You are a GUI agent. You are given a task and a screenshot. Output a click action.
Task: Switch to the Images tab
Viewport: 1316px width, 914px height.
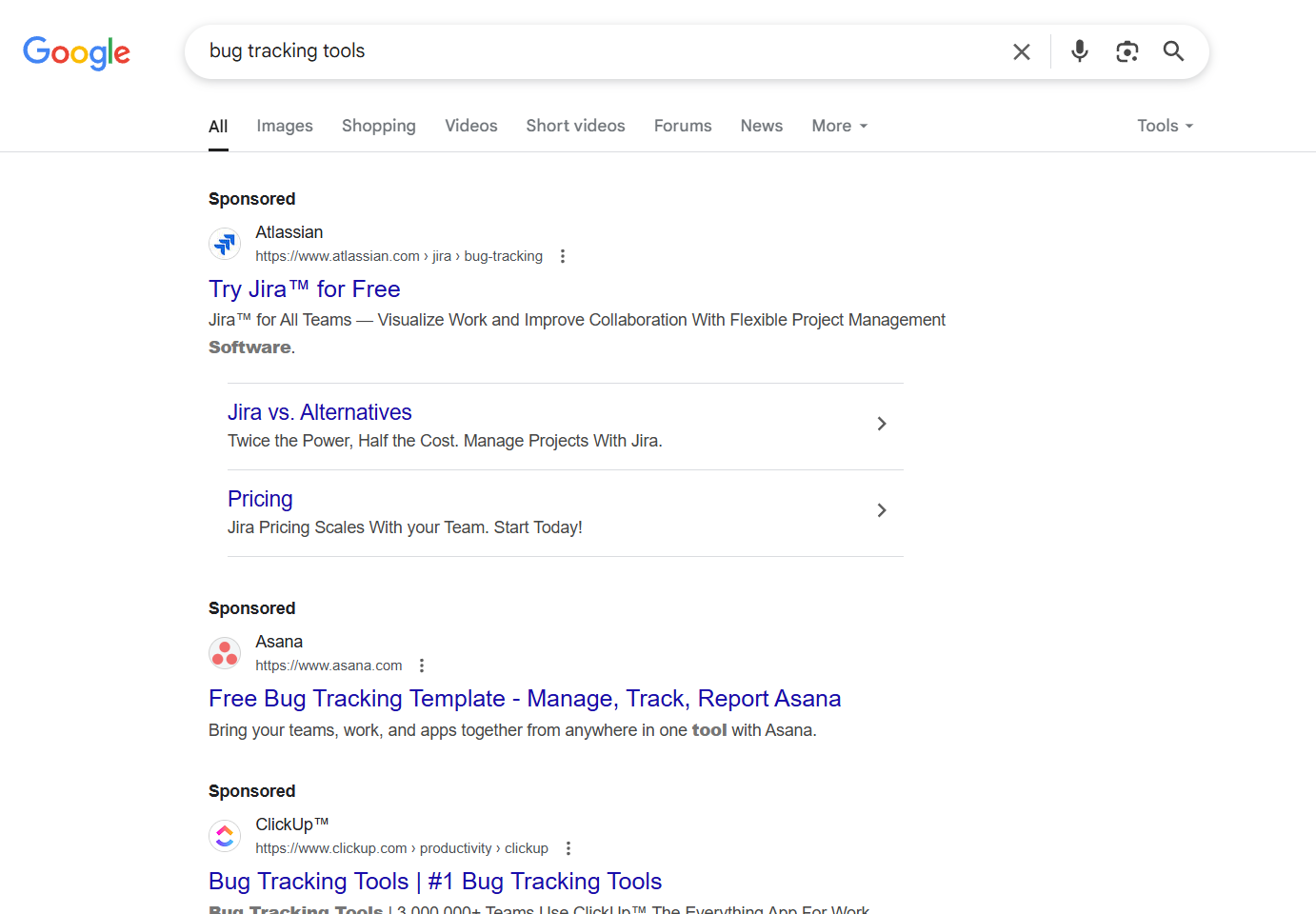pyautogui.click(x=285, y=126)
